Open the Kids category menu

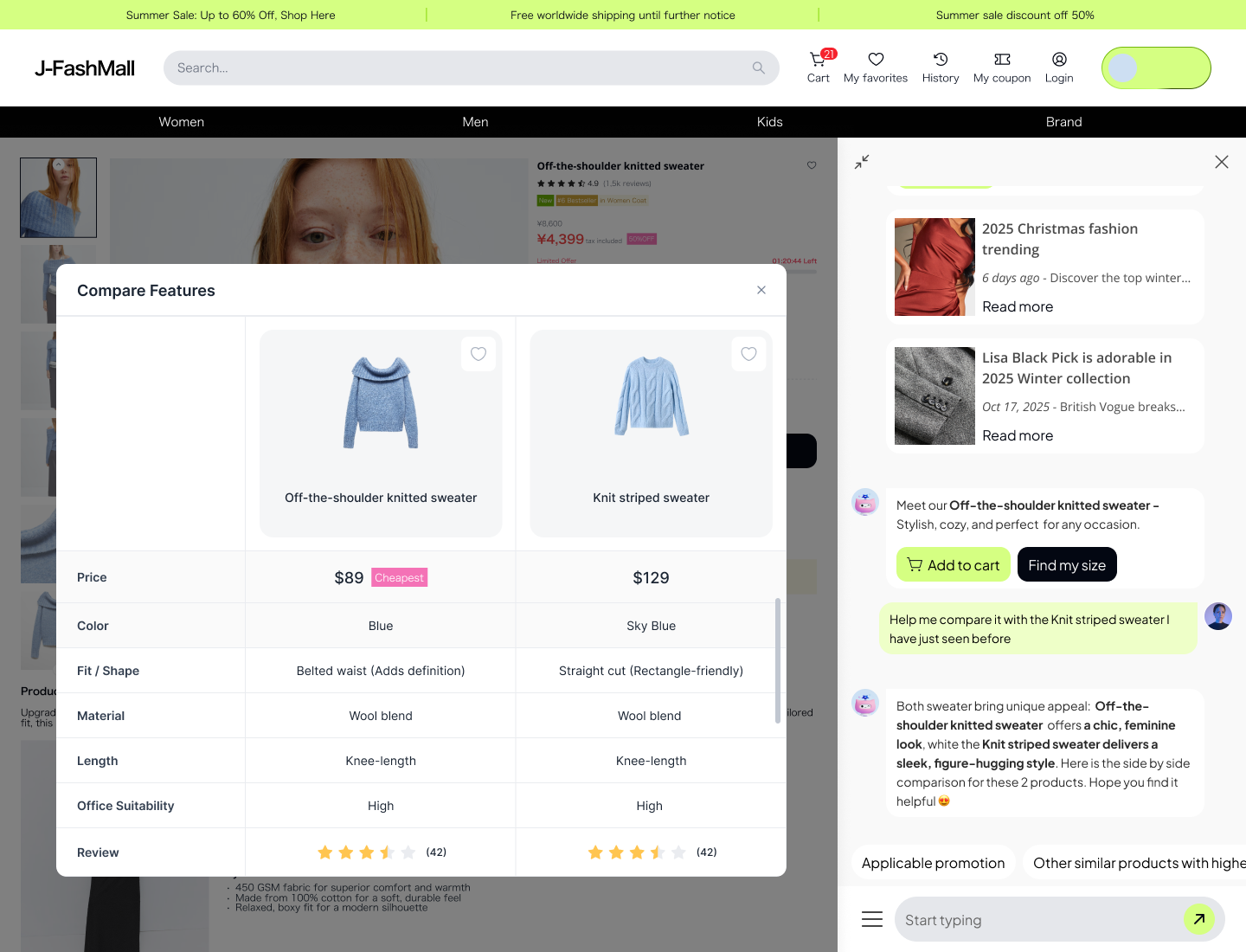[769, 122]
